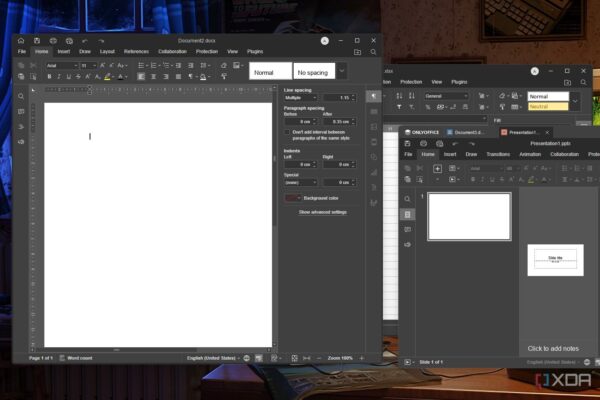
Task: Switch to Transitions tab in presentation editor
Action: pyautogui.click(x=497, y=154)
